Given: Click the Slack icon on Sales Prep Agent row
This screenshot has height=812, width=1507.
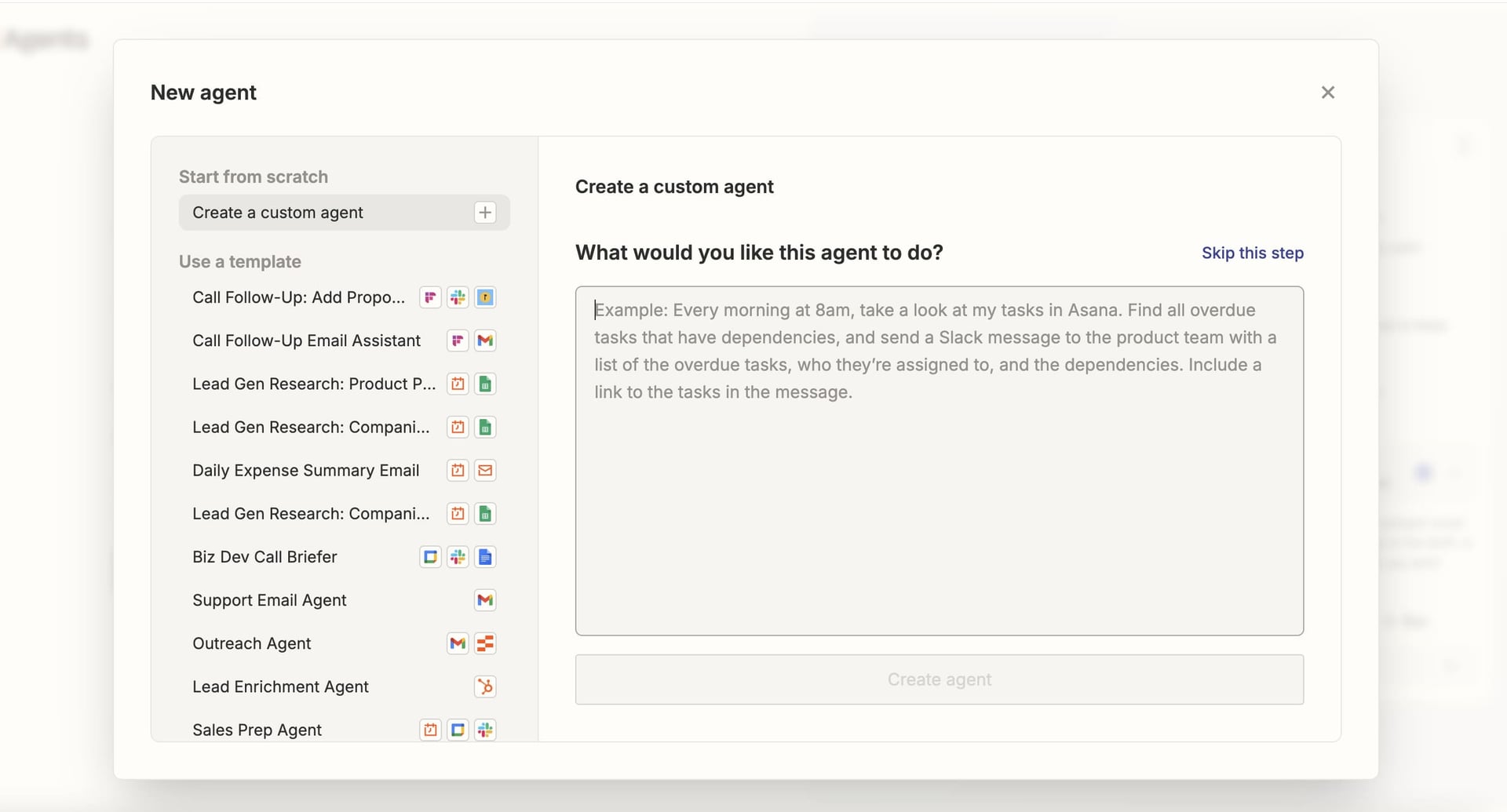Looking at the screenshot, I should pyautogui.click(x=485, y=729).
